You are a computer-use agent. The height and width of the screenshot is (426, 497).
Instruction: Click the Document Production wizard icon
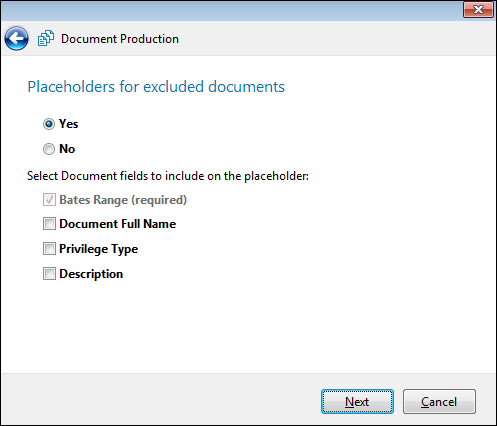pyautogui.click(x=46, y=38)
